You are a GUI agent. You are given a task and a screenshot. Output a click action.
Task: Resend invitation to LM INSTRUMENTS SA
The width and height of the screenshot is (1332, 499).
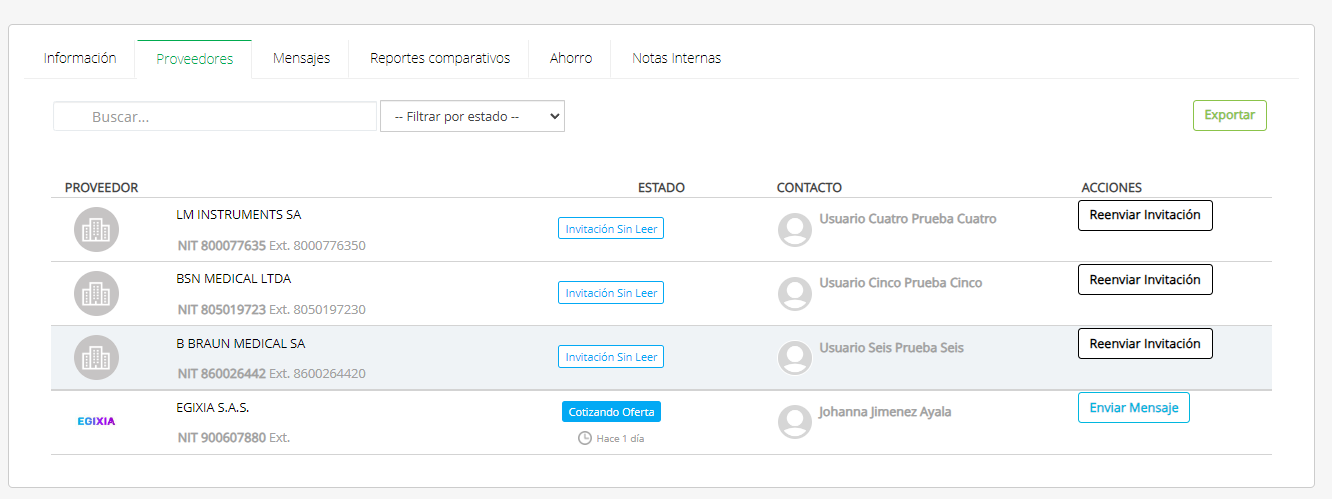[x=1145, y=215]
